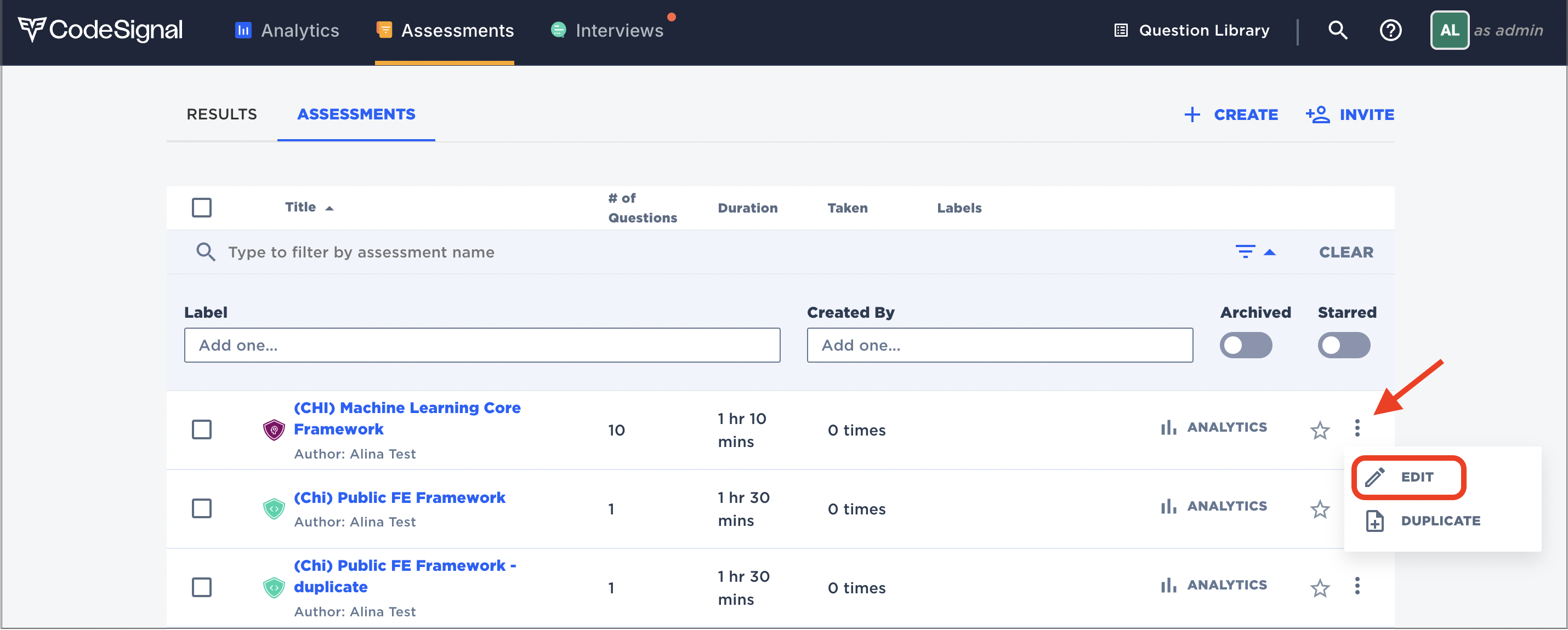Image resolution: width=1568 pixels, height=630 pixels.
Task: Toggle the Archived filter switch
Action: tap(1246, 346)
